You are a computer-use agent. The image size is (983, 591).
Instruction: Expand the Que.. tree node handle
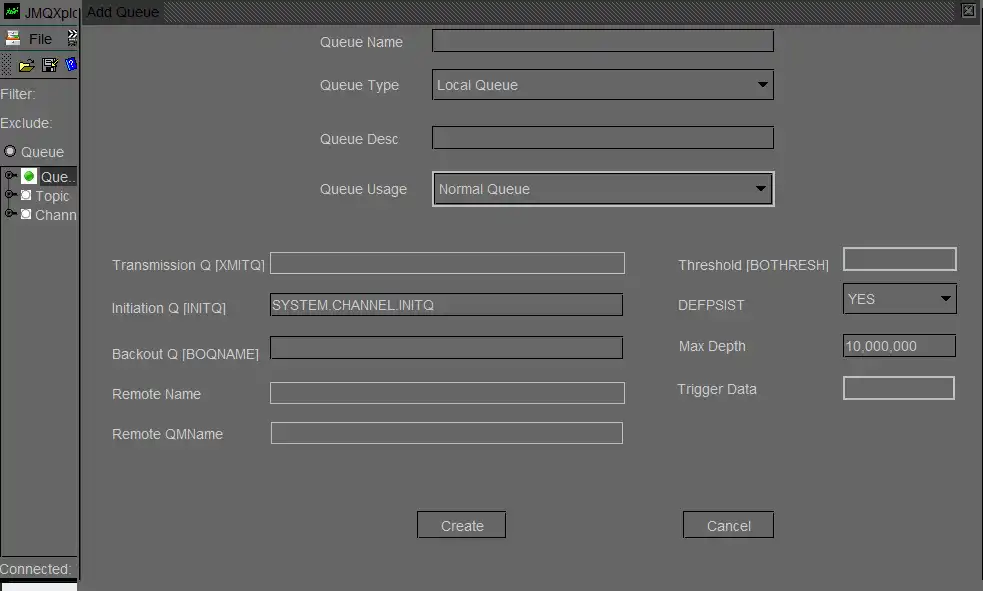tap(10, 176)
